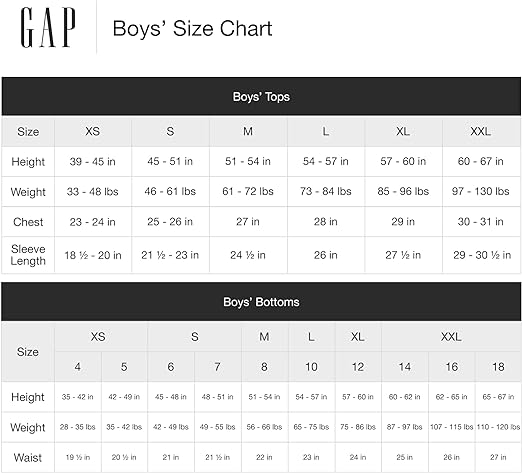Click the 97 - 130 lbs weight cell

pos(481,192)
